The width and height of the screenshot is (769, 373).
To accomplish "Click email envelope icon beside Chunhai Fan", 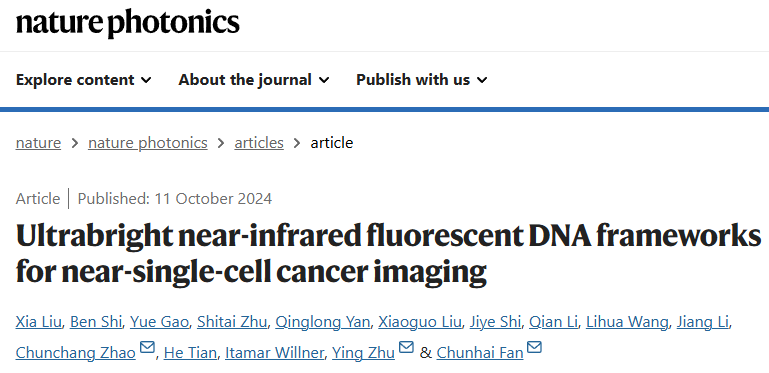I will click(x=535, y=348).
